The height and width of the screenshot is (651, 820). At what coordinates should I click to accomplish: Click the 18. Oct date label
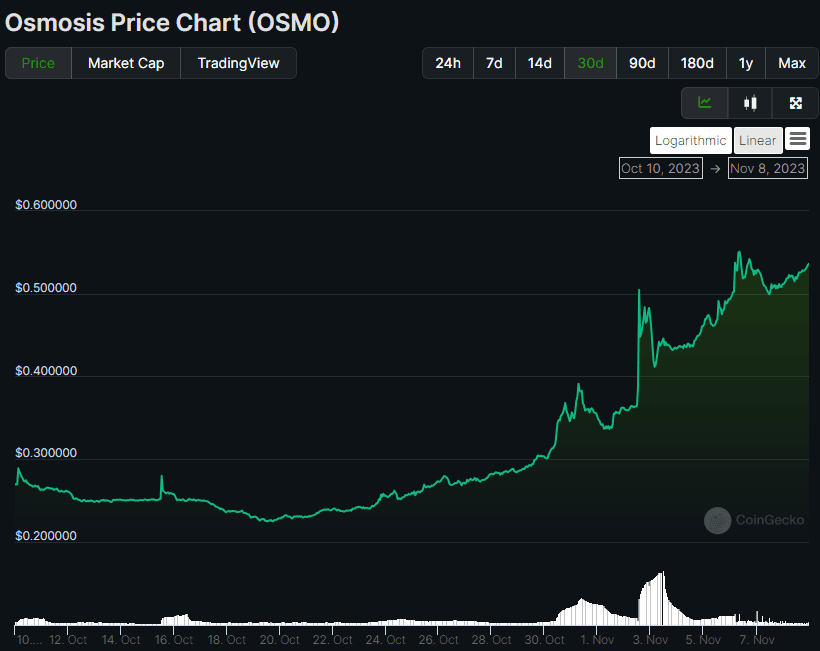(x=226, y=640)
